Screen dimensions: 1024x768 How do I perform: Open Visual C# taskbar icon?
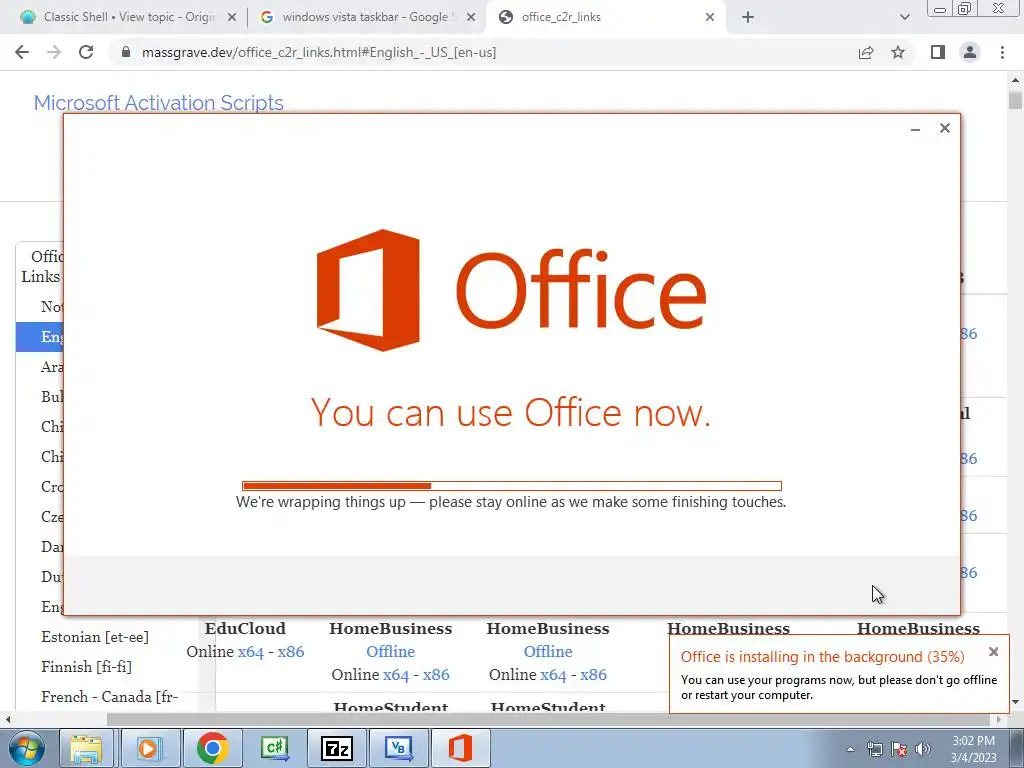coord(275,748)
